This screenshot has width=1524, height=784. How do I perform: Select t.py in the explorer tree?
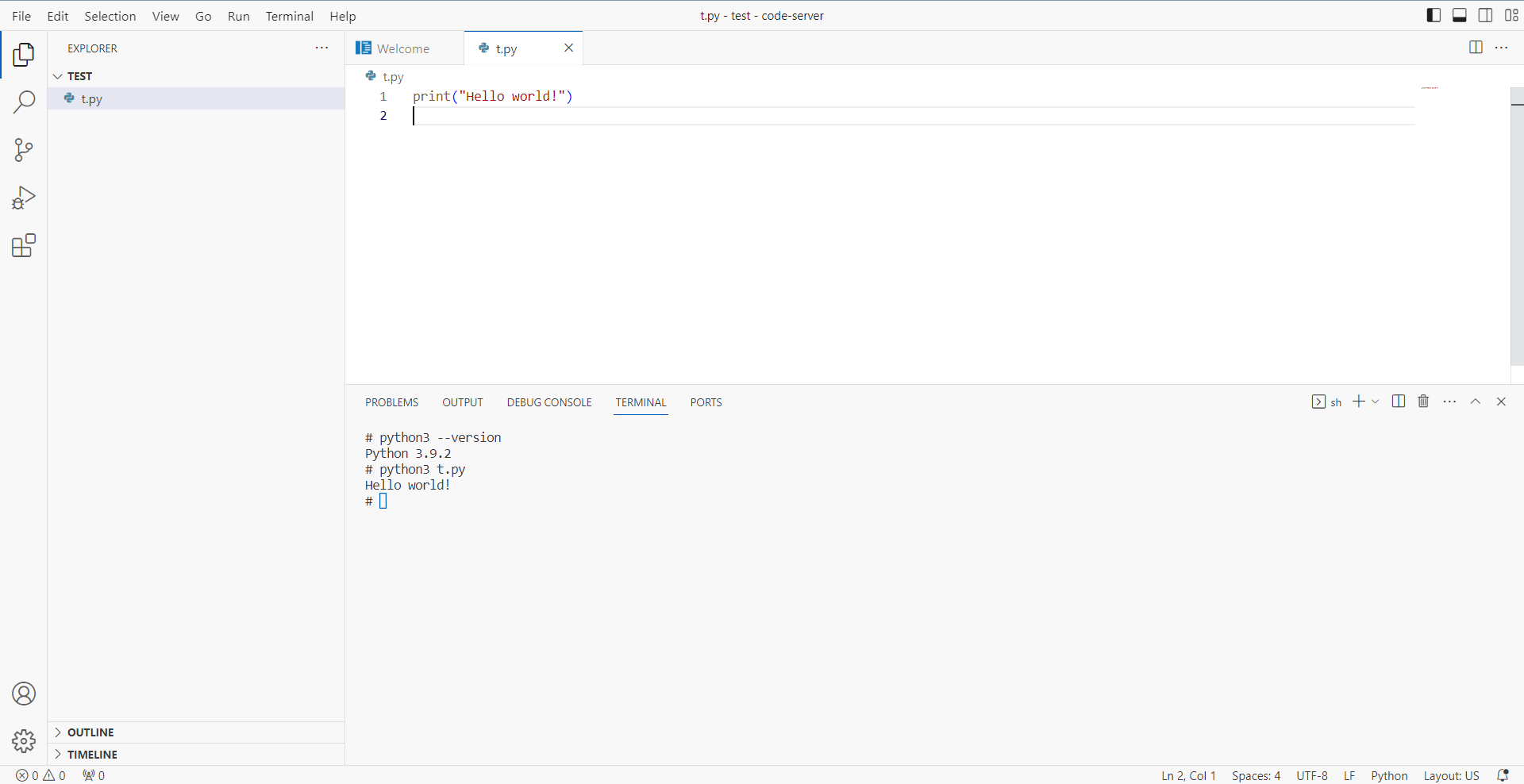(196, 98)
